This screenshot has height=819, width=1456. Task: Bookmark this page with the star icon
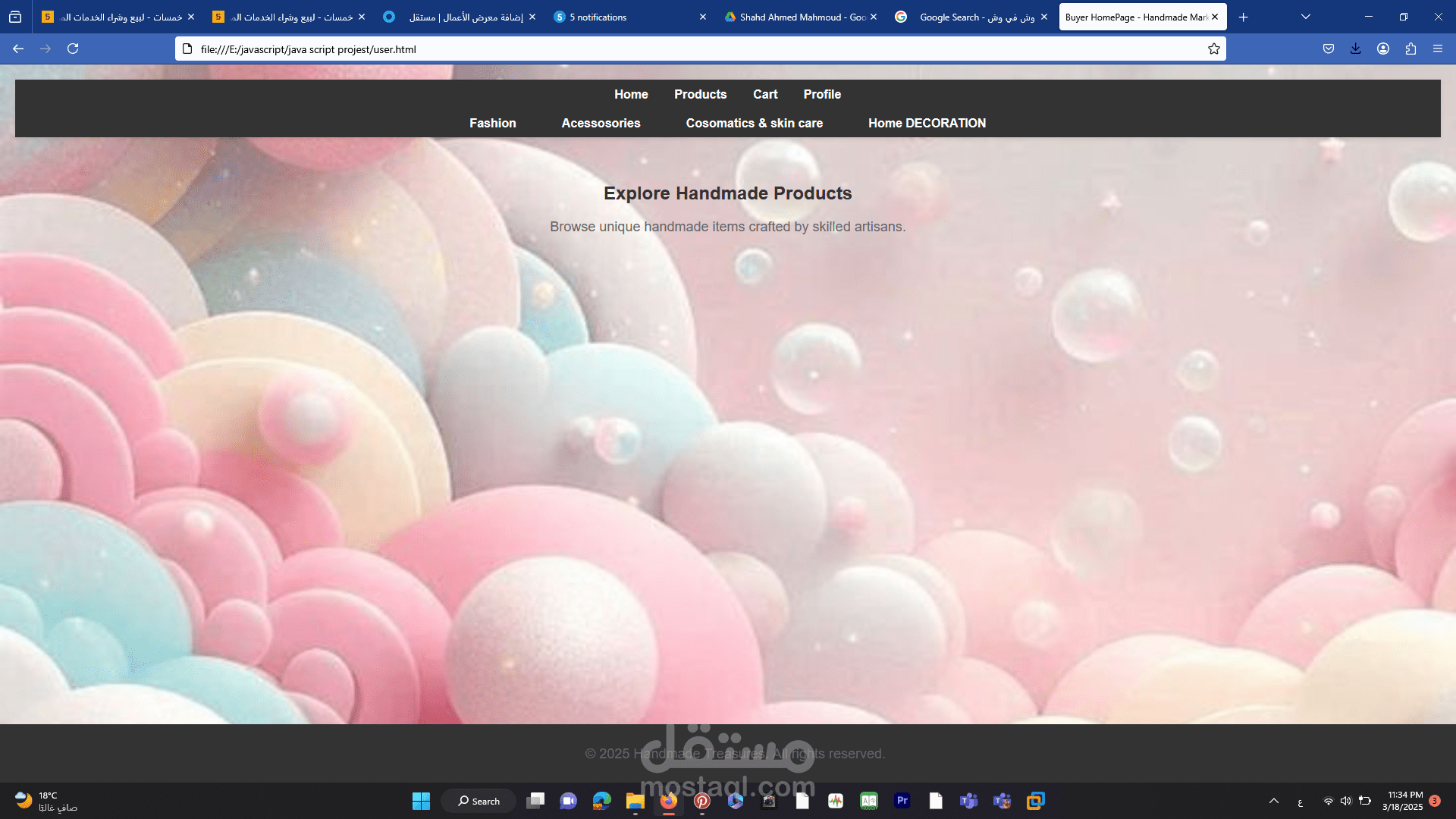click(1214, 49)
